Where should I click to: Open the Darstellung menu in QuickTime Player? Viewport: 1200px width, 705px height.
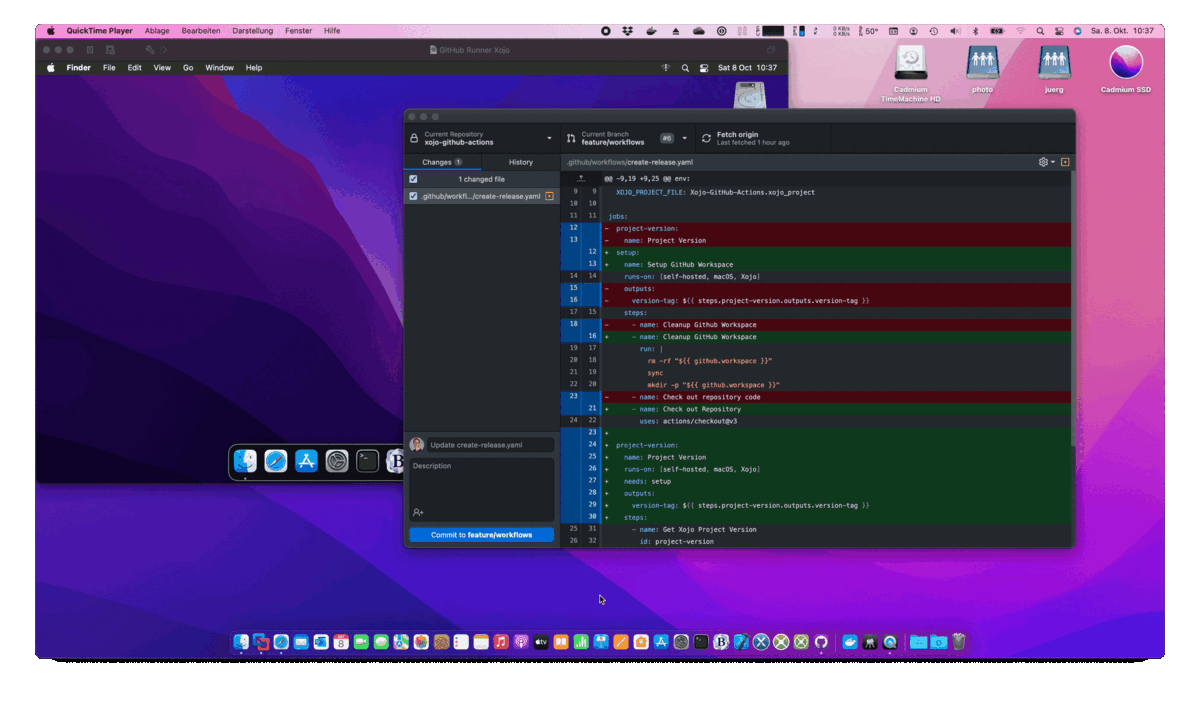(x=252, y=31)
